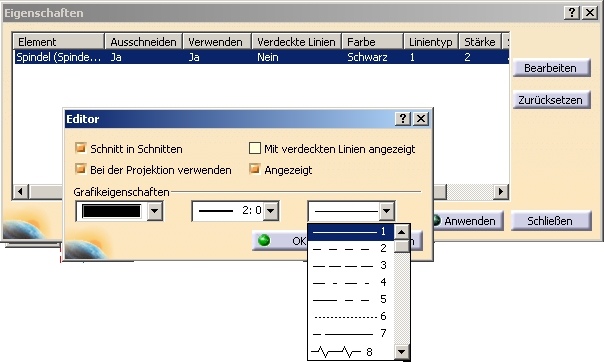Click the Zurücksetzen button
The image size is (604, 362).
tap(551, 100)
